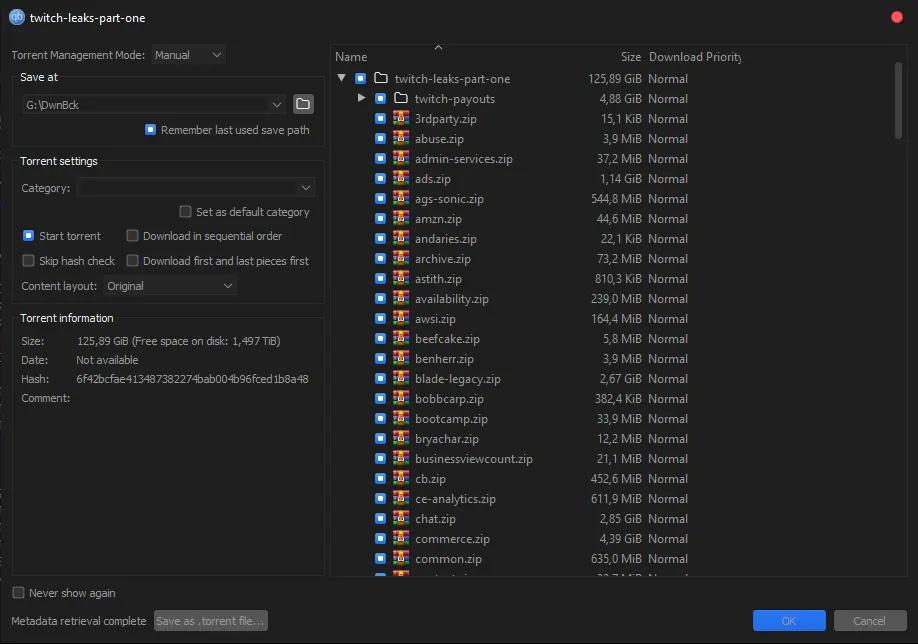Click the archive icon of 3rdparty.zip
918x644 pixels.
click(x=400, y=118)
